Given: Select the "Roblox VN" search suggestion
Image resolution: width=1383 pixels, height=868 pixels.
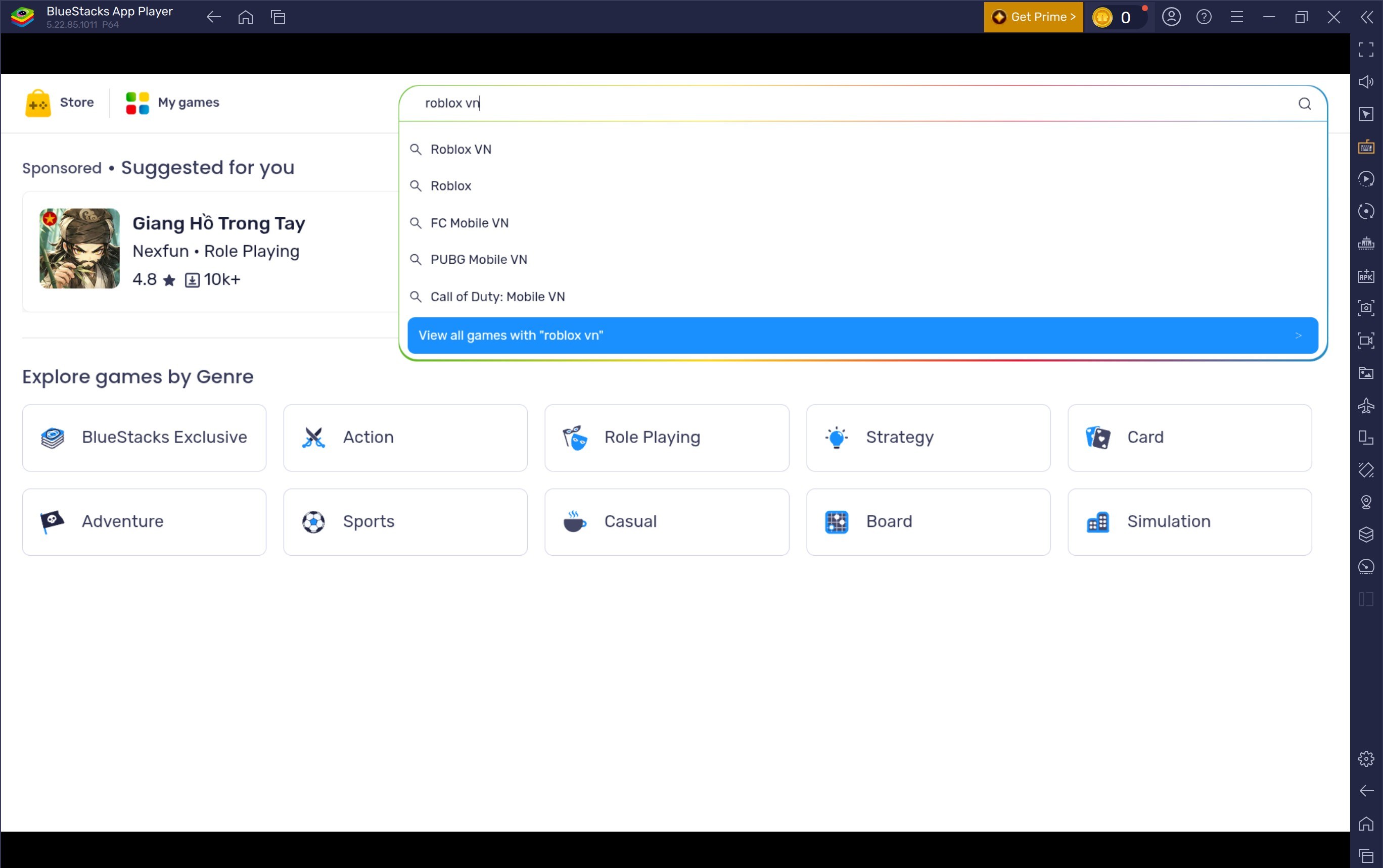Looking at the screenshot, I should click(863, 149).
